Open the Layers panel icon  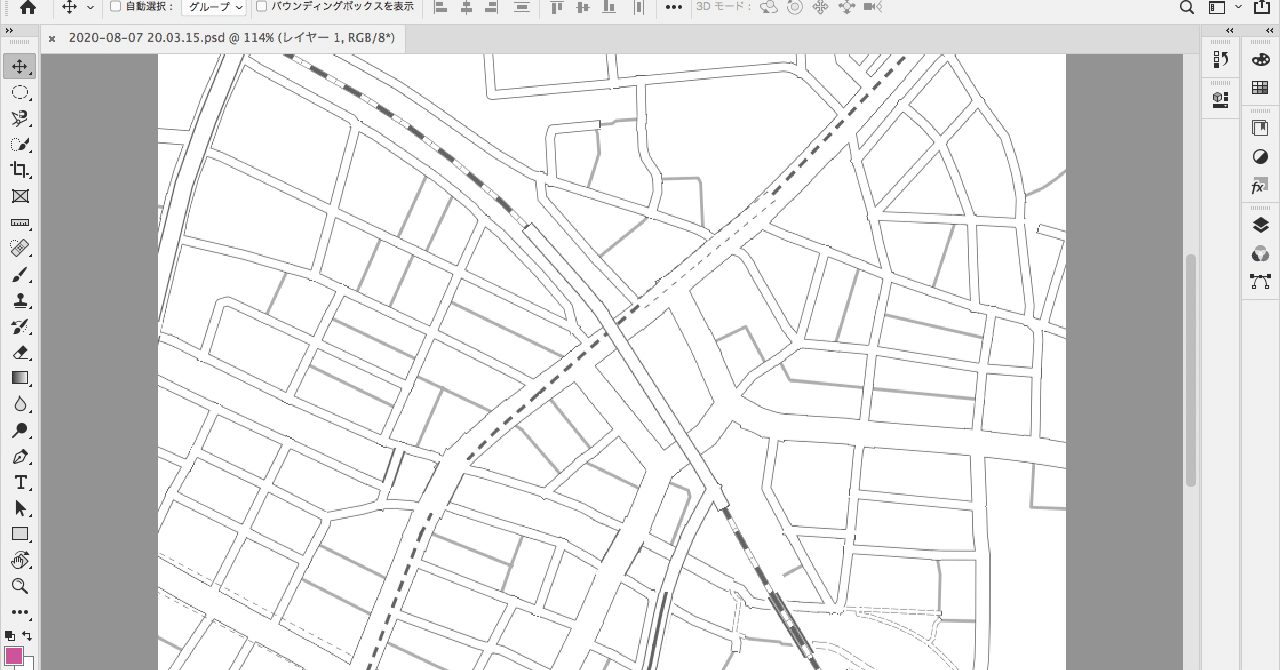point(1260,226)
